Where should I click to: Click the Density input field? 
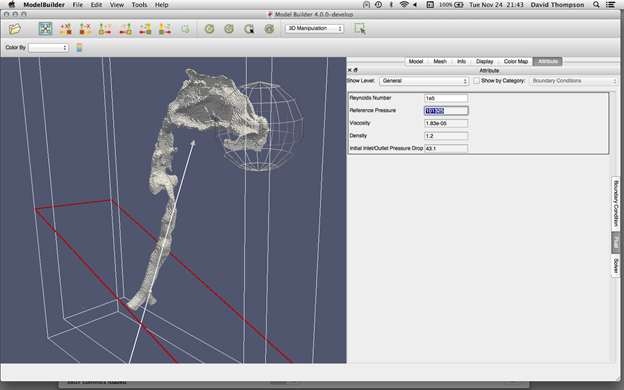[446, 136]
